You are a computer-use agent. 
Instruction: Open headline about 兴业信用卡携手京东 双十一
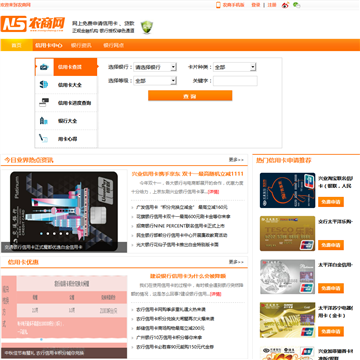[x=188, y=174]
